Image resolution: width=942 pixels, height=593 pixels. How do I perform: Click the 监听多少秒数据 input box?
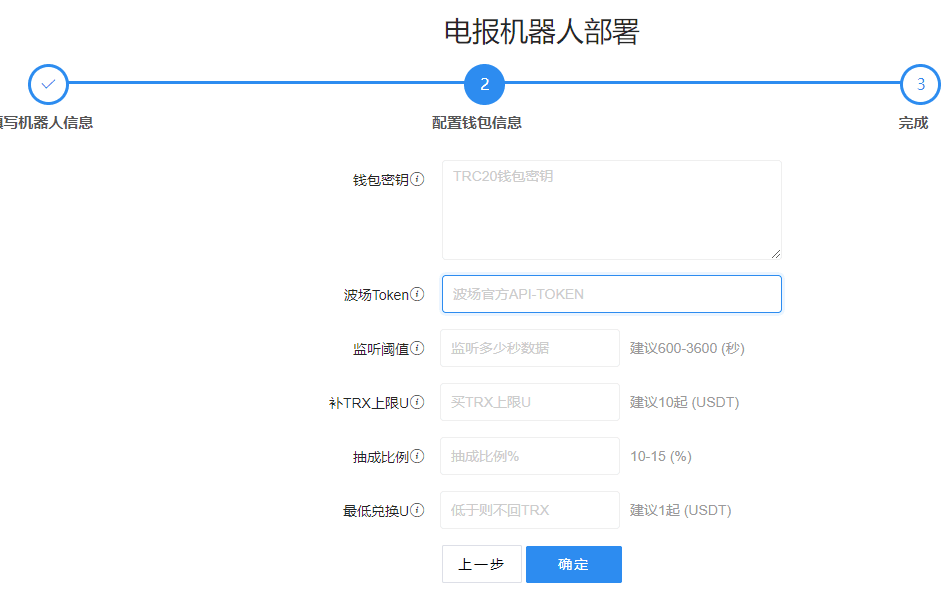(530, 348)
